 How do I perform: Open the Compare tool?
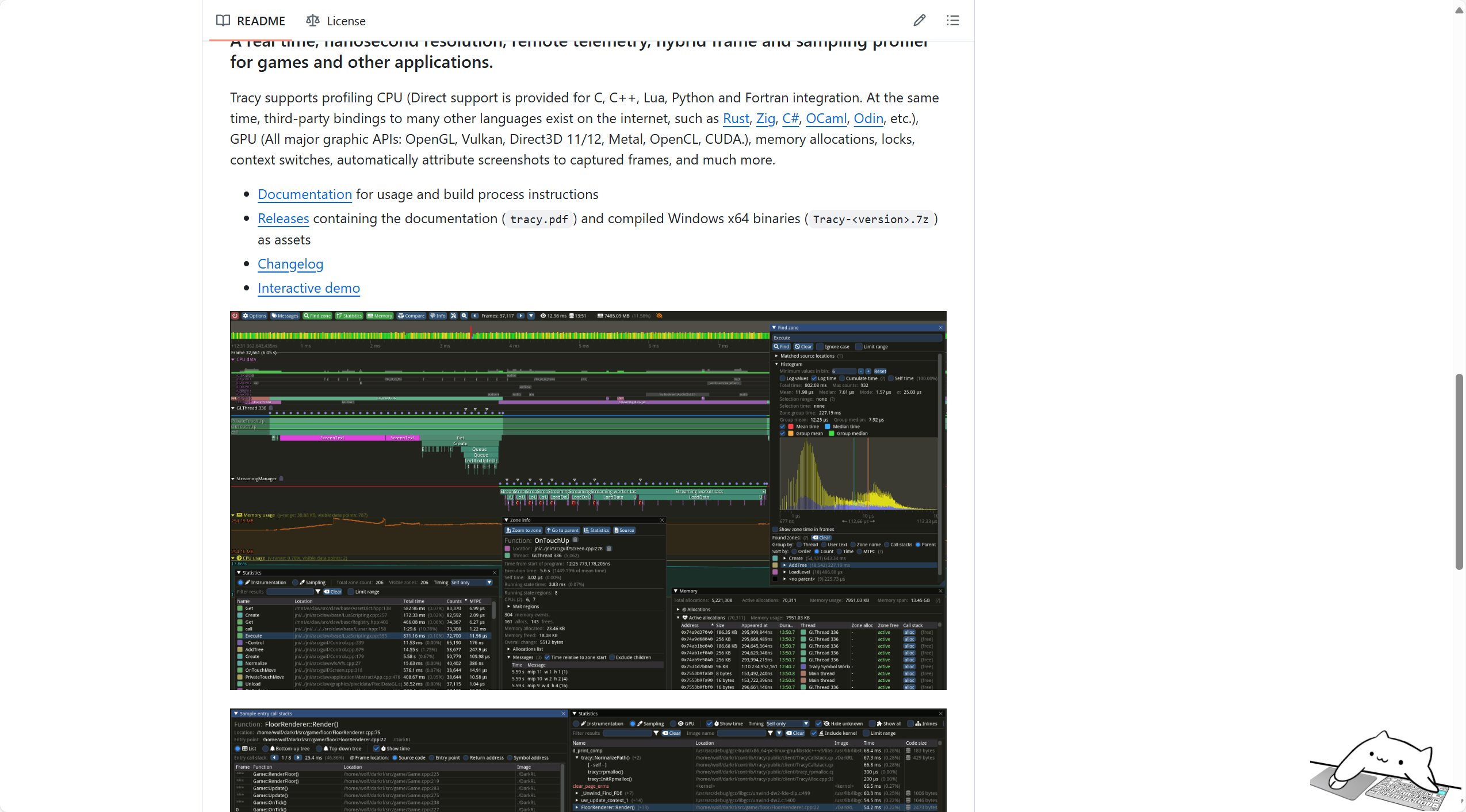pos(412,316)
